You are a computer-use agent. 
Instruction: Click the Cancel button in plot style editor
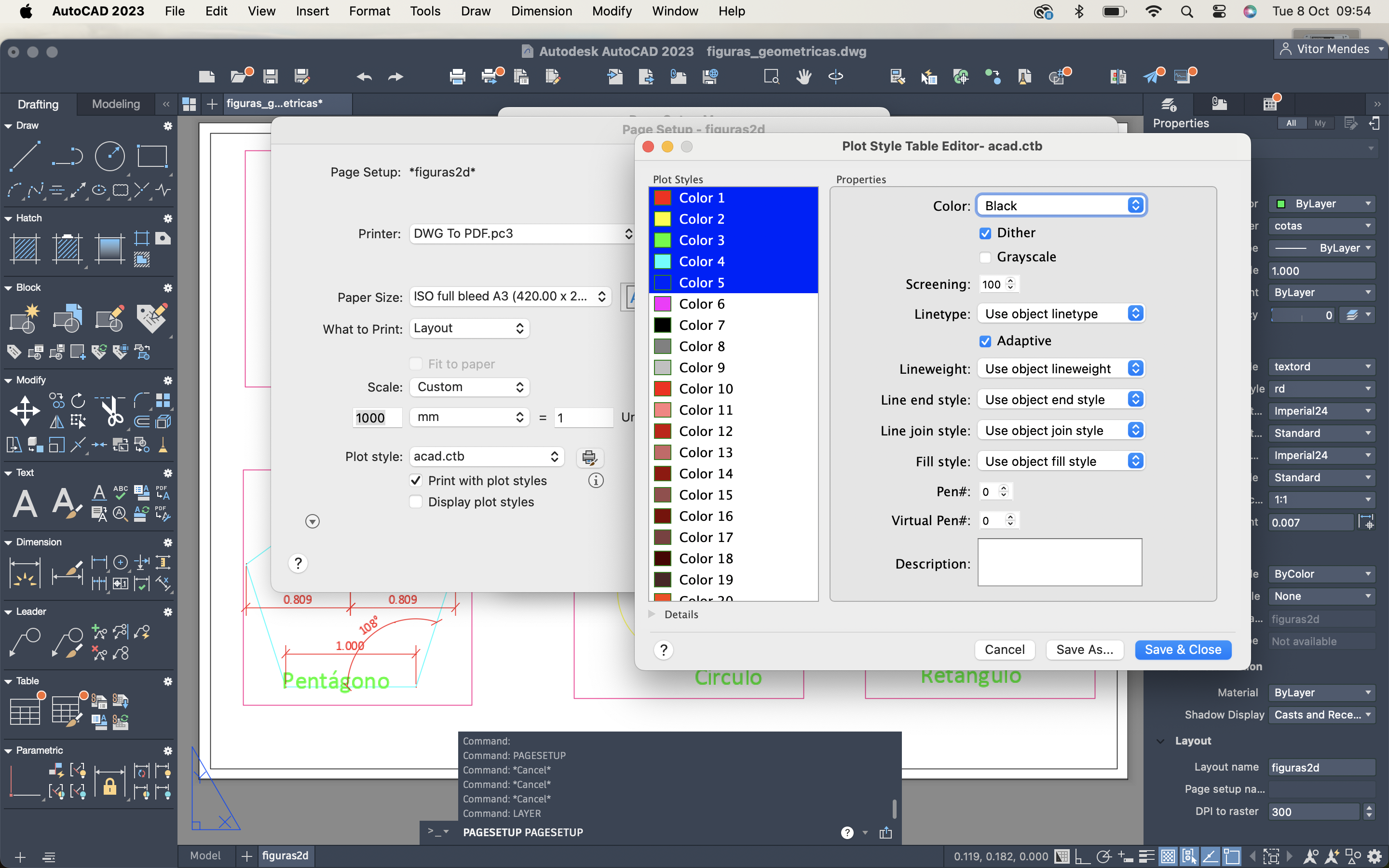[x=1005, y=649]
